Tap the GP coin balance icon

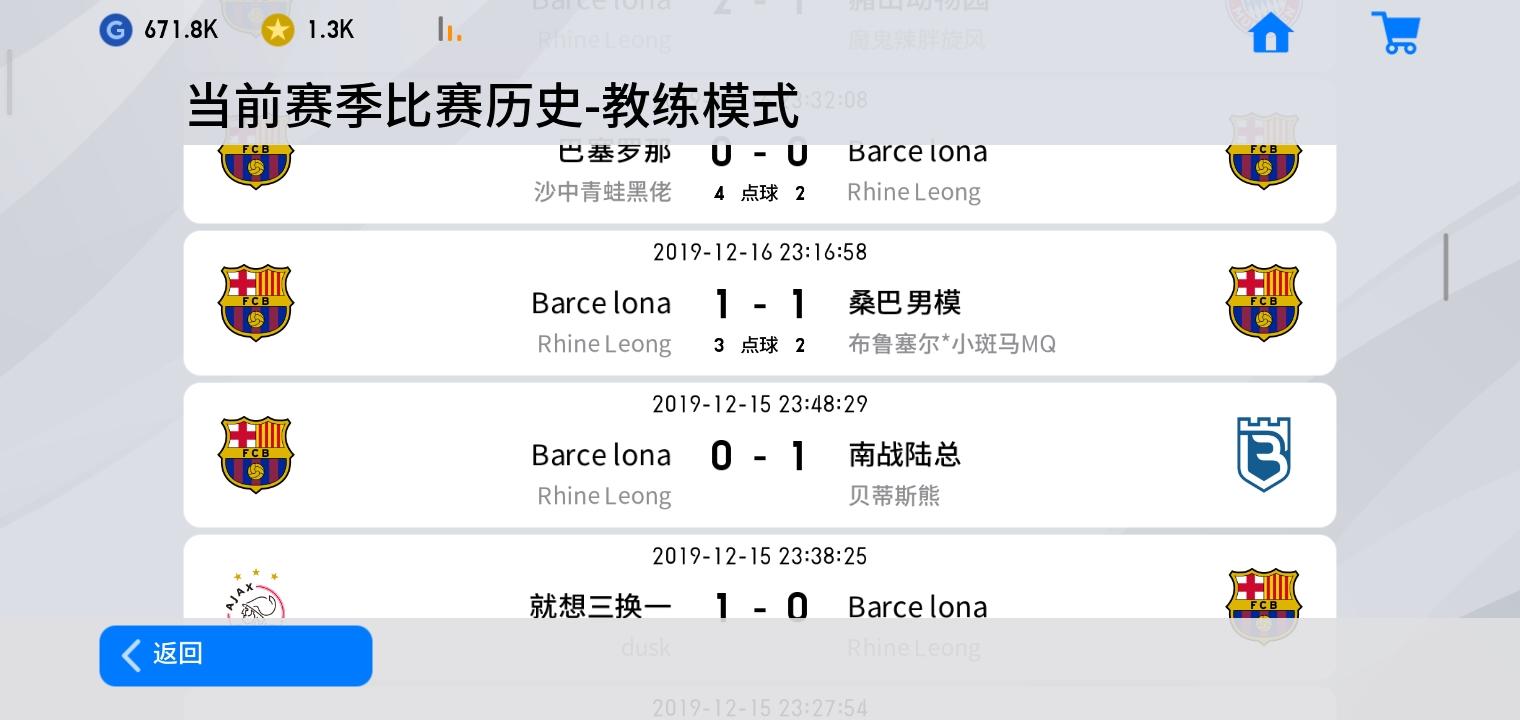[x=115, y=30]
